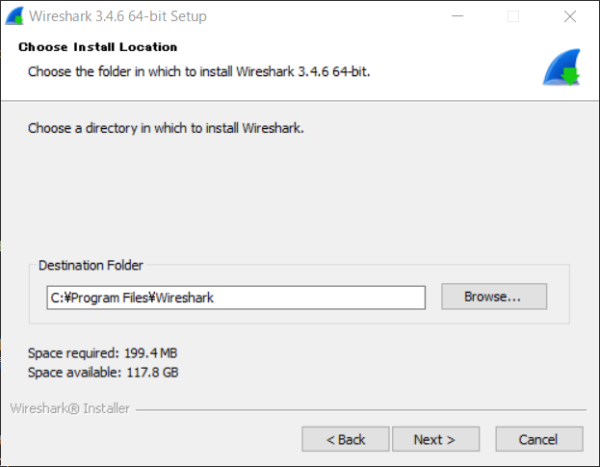Click the 'Wireshark® Installer' branding text
This screenshot has height=467, width=600.
(x=70, y=408)
